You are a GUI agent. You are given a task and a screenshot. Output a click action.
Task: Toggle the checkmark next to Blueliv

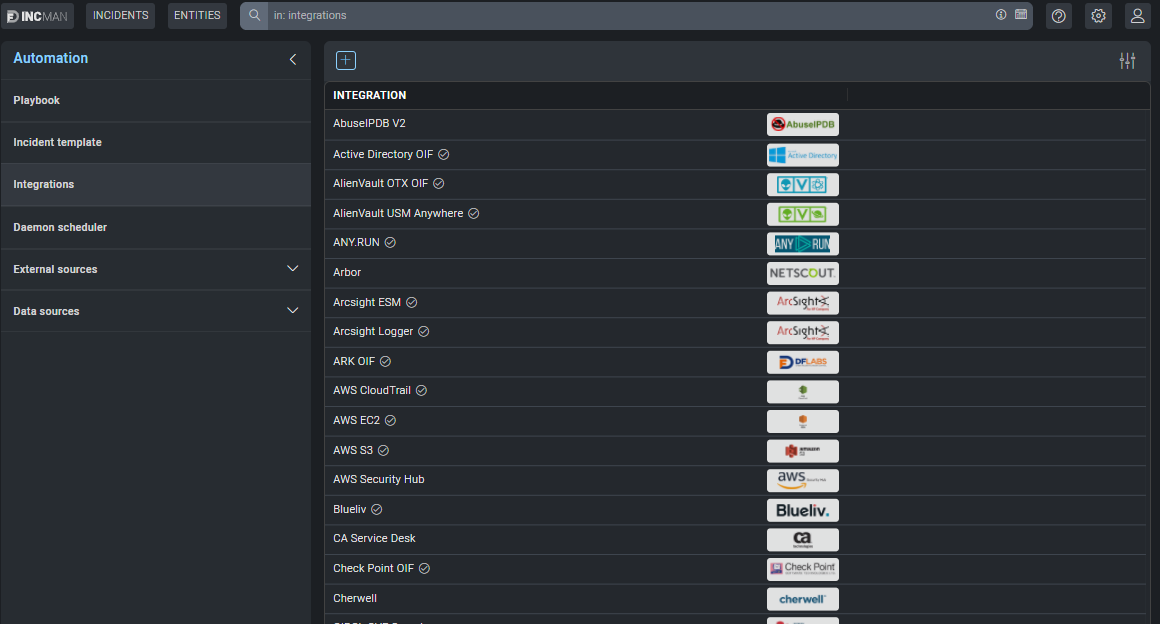click(375, 509)
